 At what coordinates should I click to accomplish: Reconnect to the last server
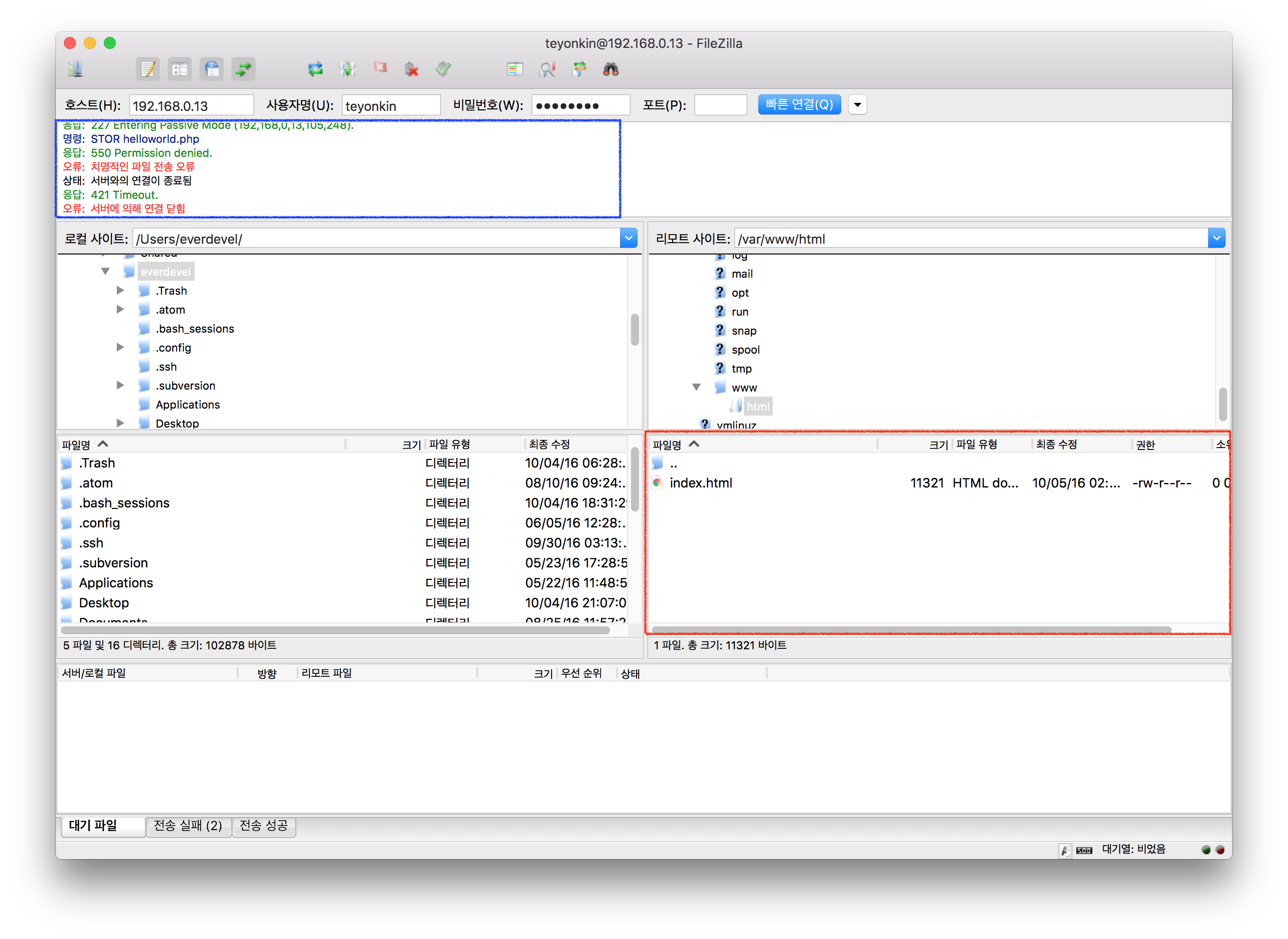[443, 69]
